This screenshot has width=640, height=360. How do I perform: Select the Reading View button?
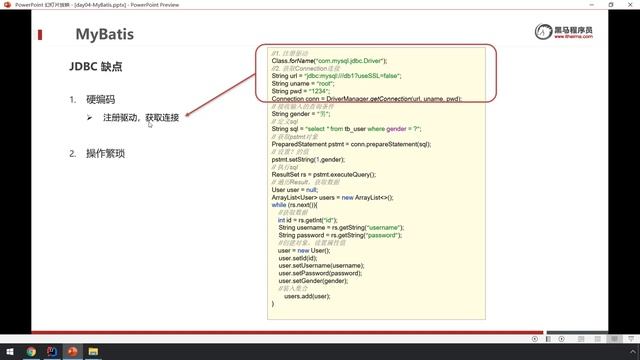click(x=614, y=339)
